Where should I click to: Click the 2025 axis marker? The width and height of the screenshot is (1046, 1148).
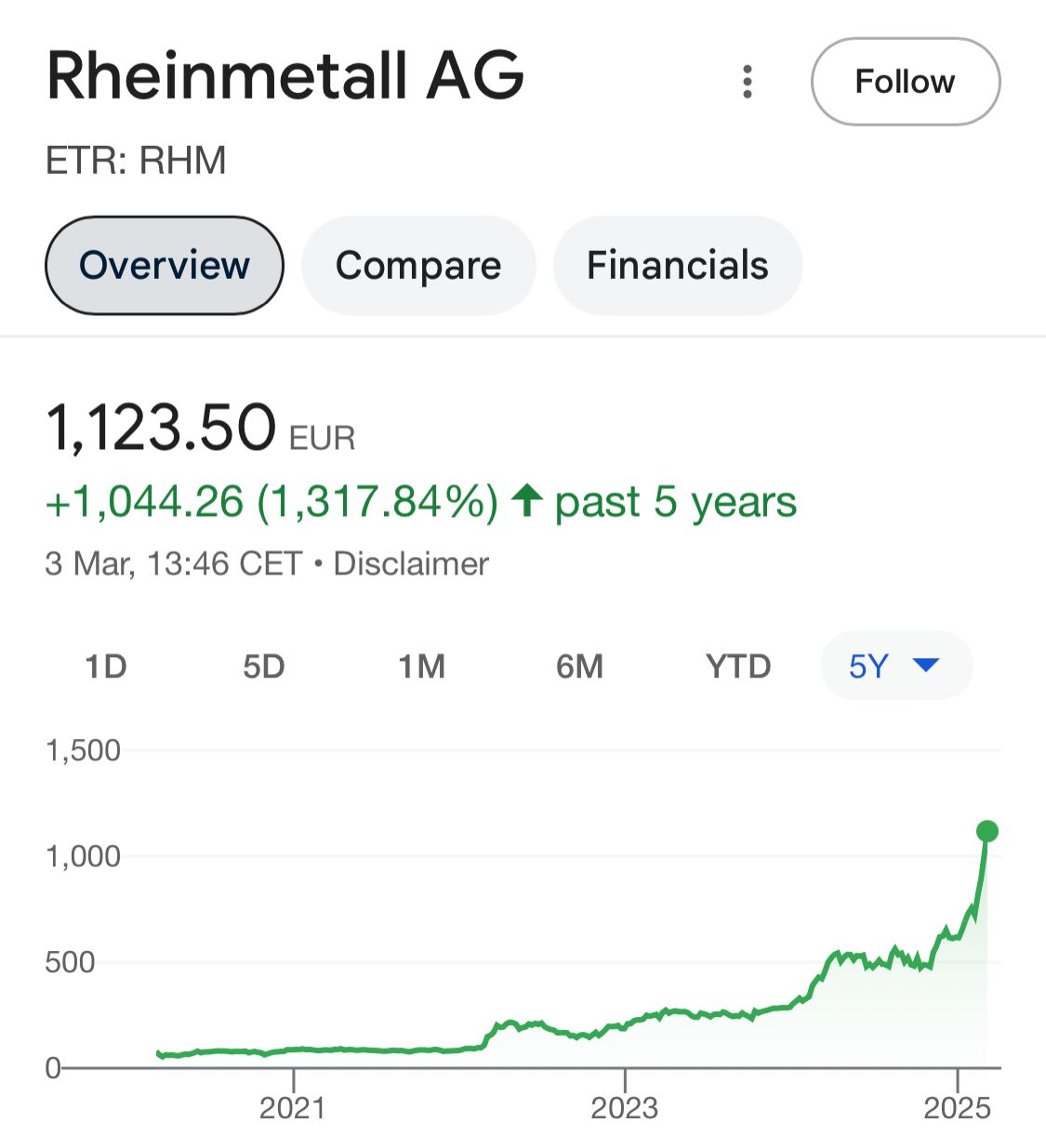pos(958,1107)
